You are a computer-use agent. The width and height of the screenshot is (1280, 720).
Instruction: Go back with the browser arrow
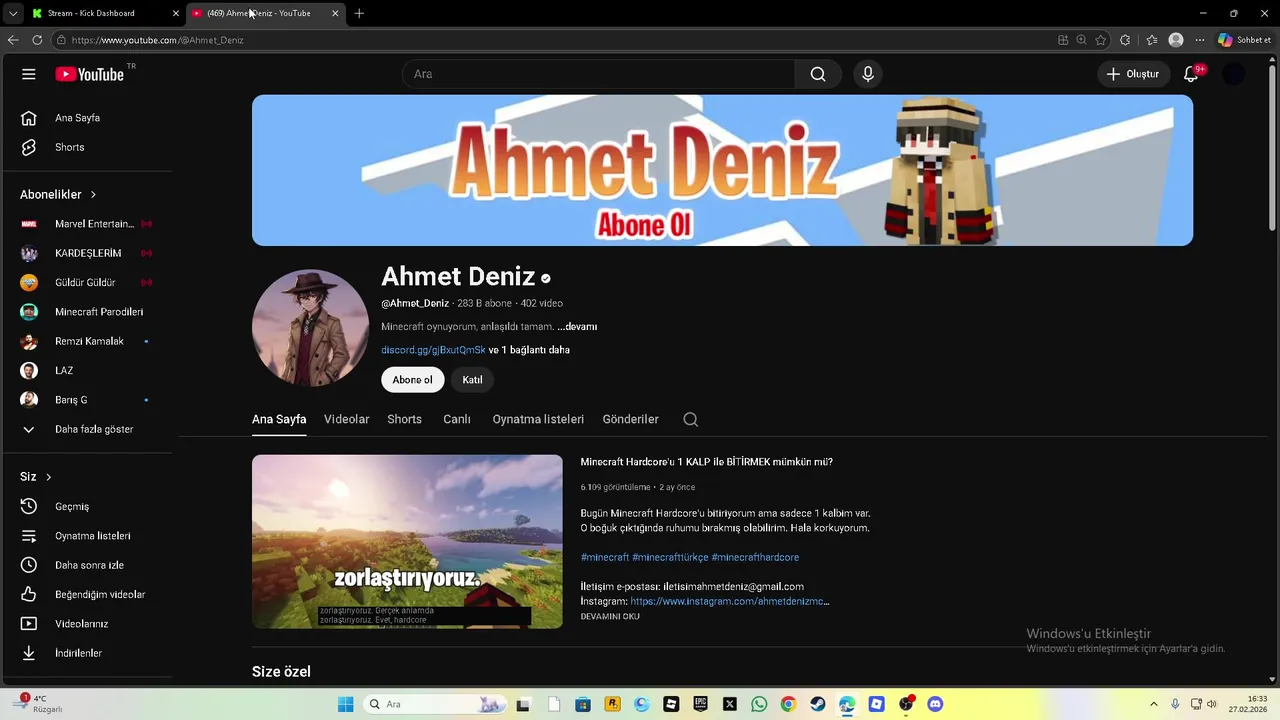tap(13, 40)
